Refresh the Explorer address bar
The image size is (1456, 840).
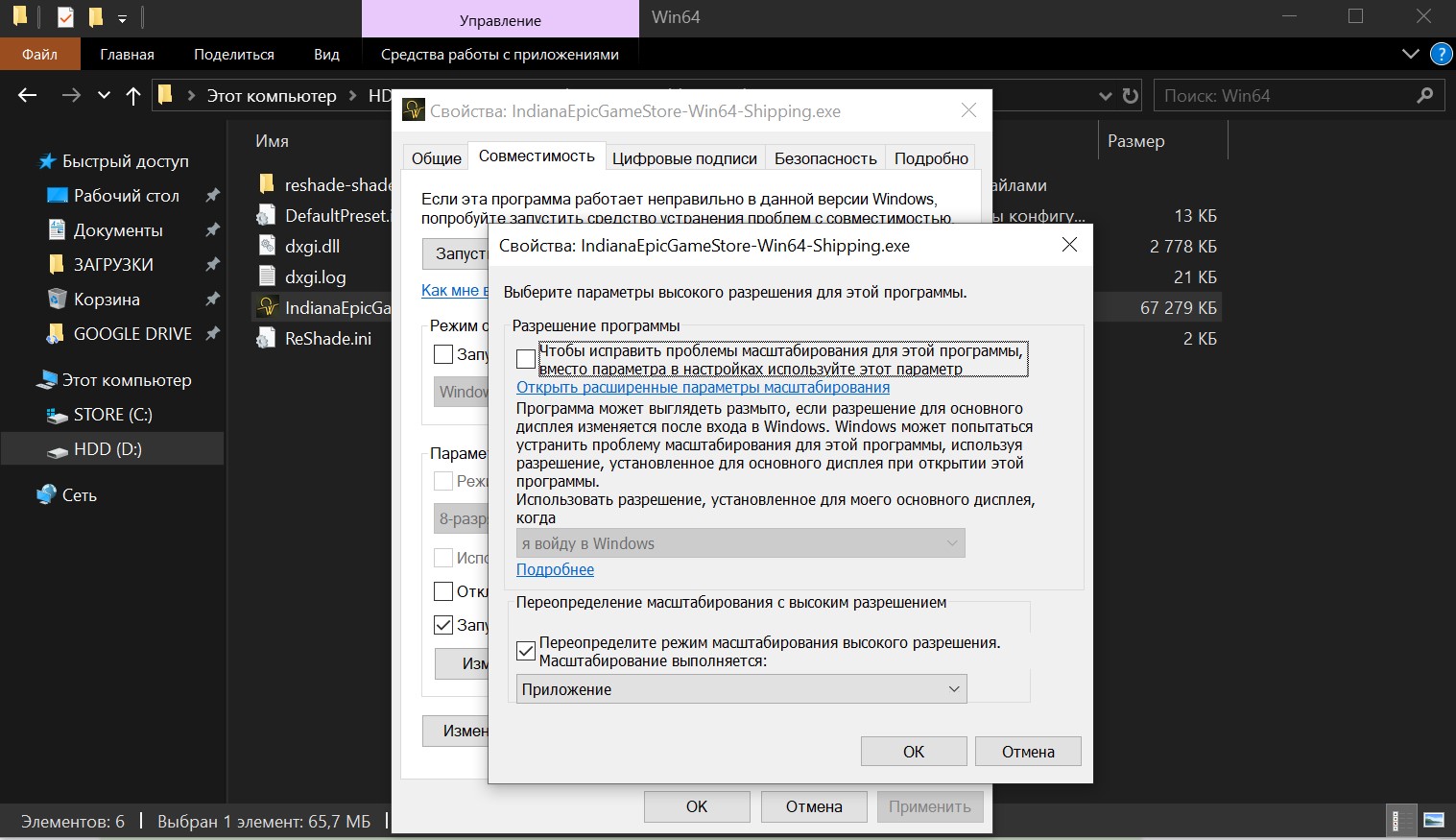pos(1131,96)
